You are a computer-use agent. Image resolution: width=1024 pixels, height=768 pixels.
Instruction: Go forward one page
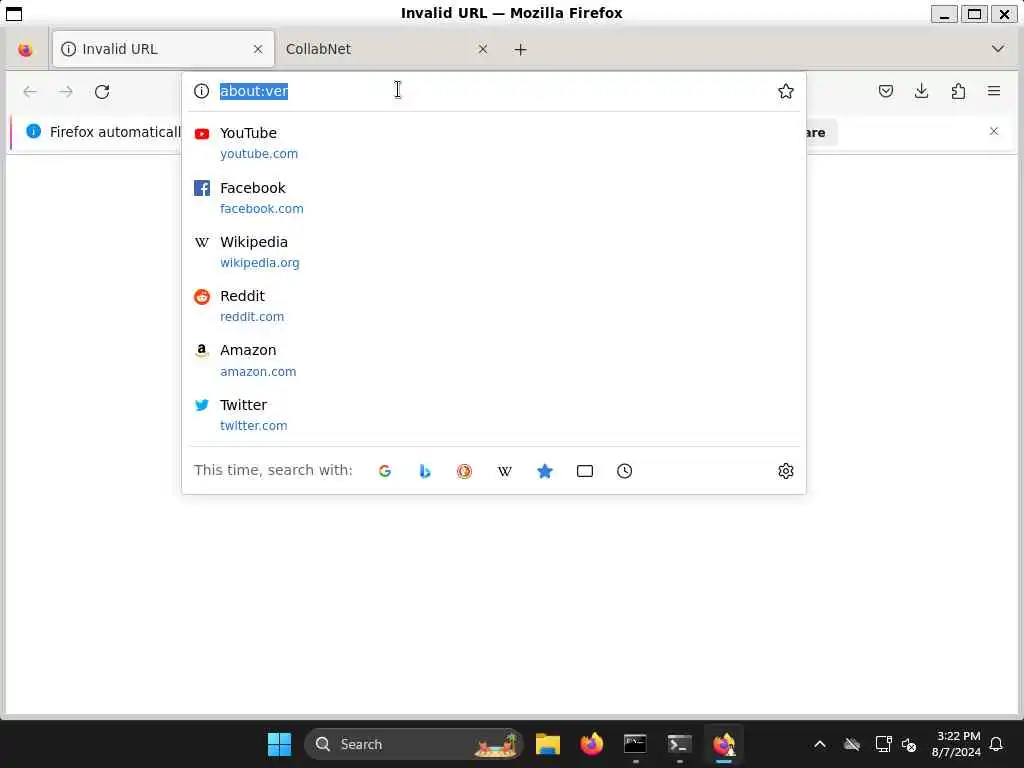[x=66, y=91]
